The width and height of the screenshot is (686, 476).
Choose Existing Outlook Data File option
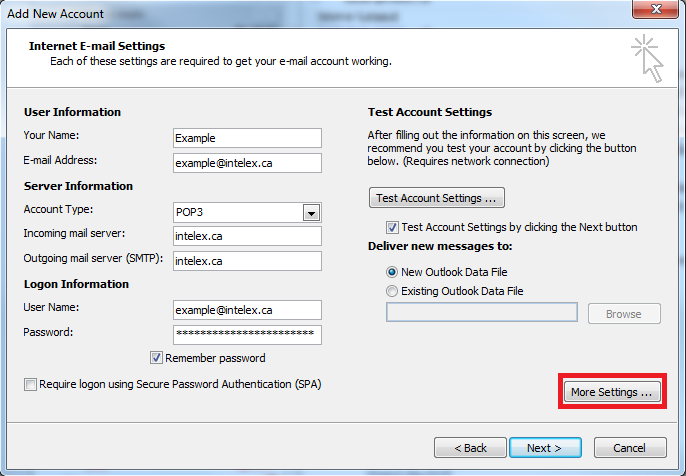392,291
